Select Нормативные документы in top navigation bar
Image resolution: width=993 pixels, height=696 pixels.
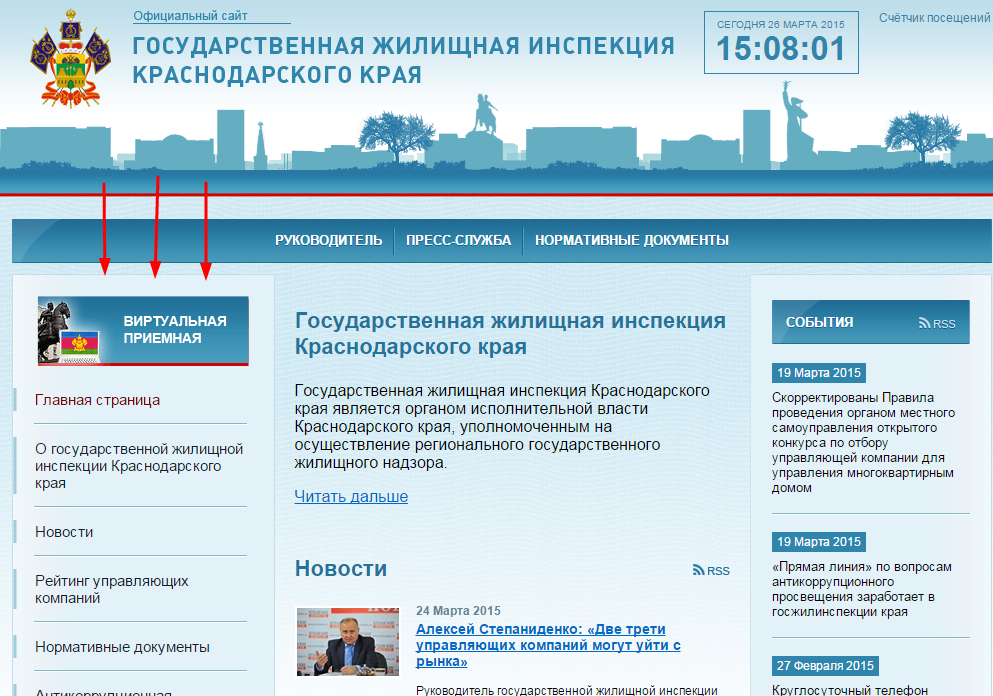pyautogui.click(x=631, y=240)
